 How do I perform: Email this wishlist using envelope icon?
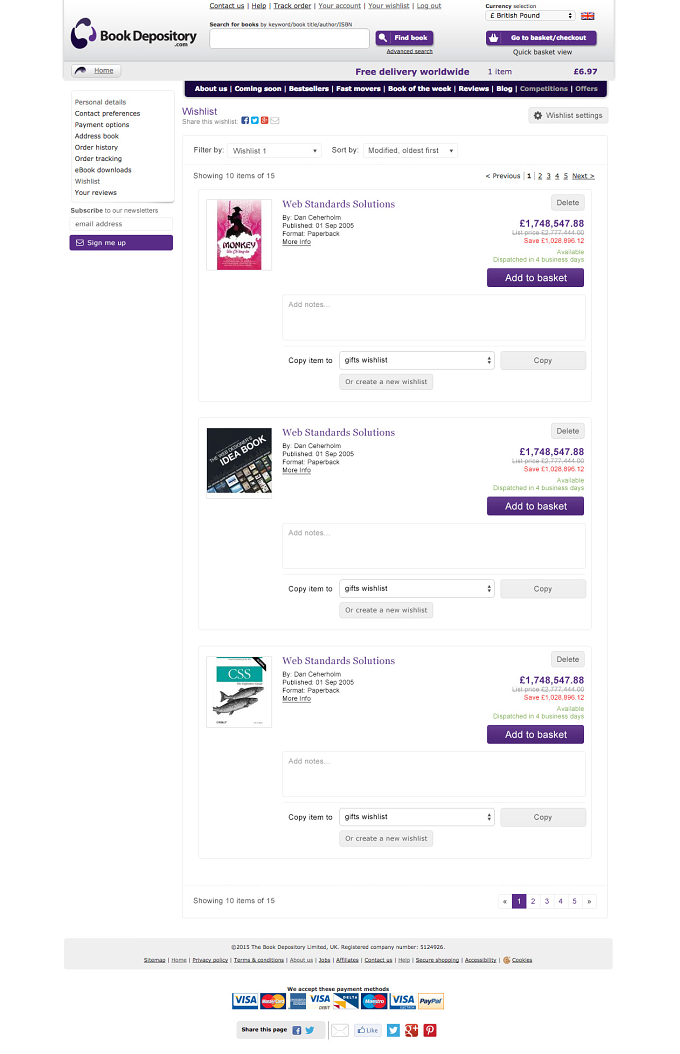click(x=275, y=120)
